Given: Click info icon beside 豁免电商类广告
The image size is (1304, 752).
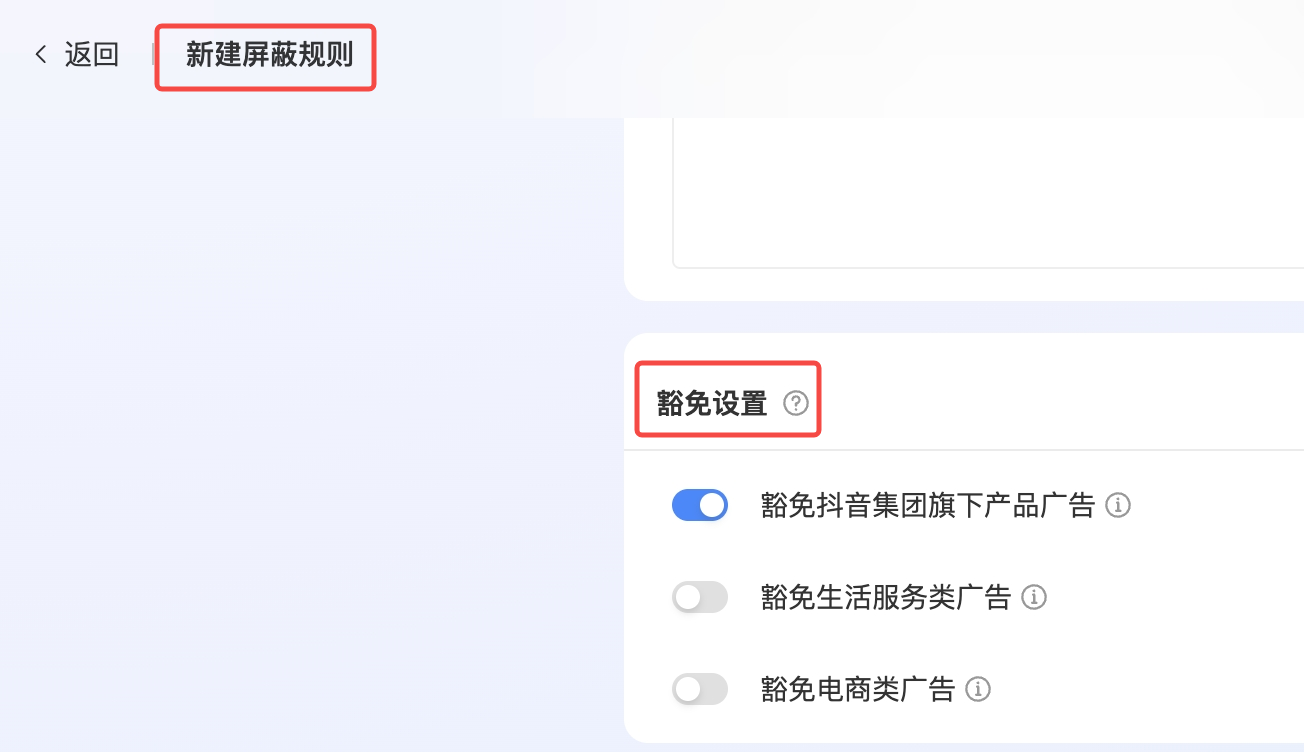Looking at the screenshot, I should [x=978, y=689].
